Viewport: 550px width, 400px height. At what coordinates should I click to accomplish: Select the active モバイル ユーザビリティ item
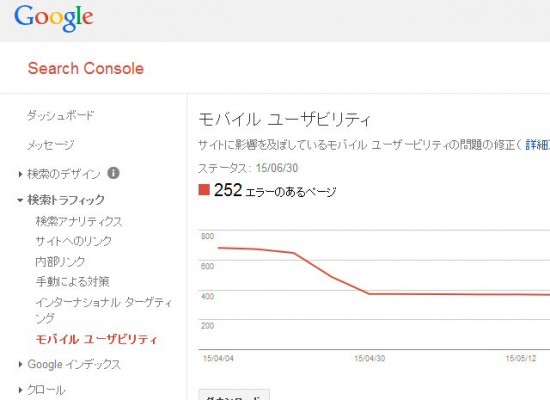click(96, 339)
